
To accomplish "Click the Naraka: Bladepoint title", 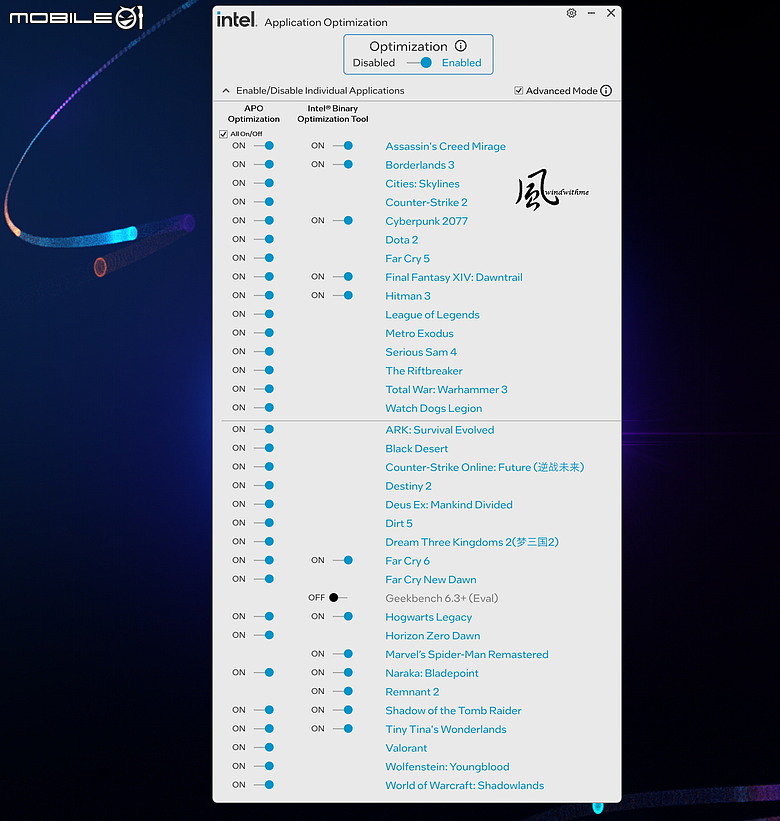I will (x=432, y=673).
